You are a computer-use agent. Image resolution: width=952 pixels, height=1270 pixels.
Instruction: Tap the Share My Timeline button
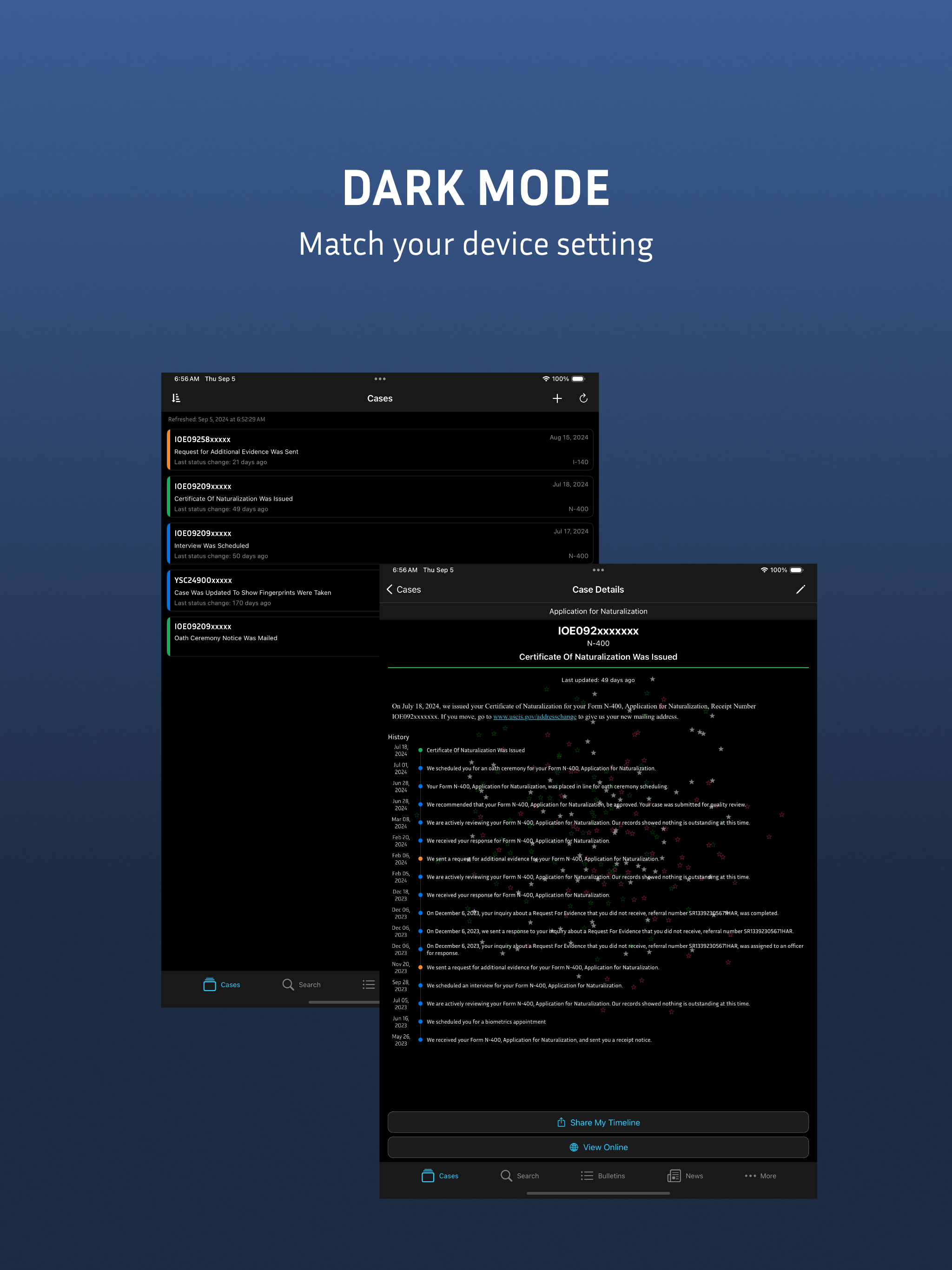point(598,1122)
